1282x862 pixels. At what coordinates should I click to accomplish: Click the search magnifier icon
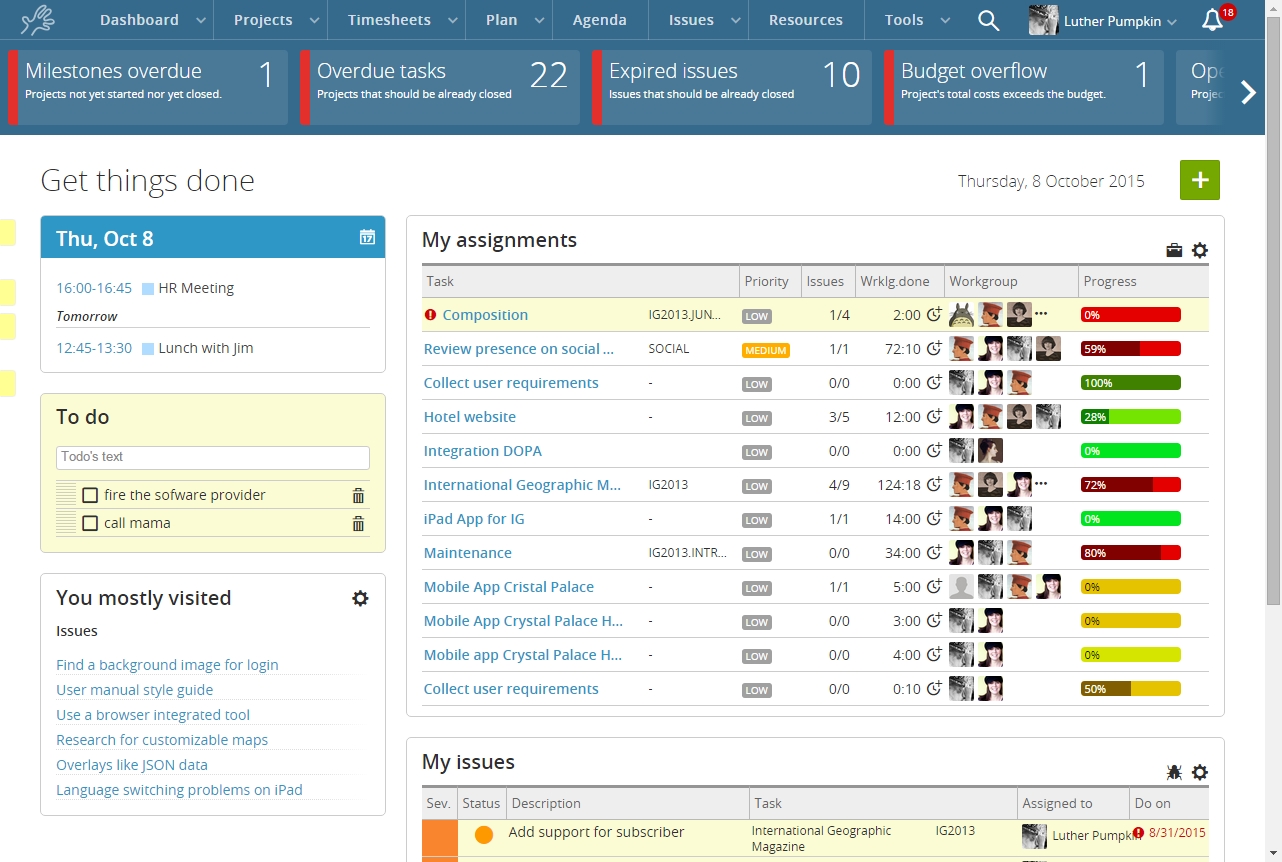988,20
